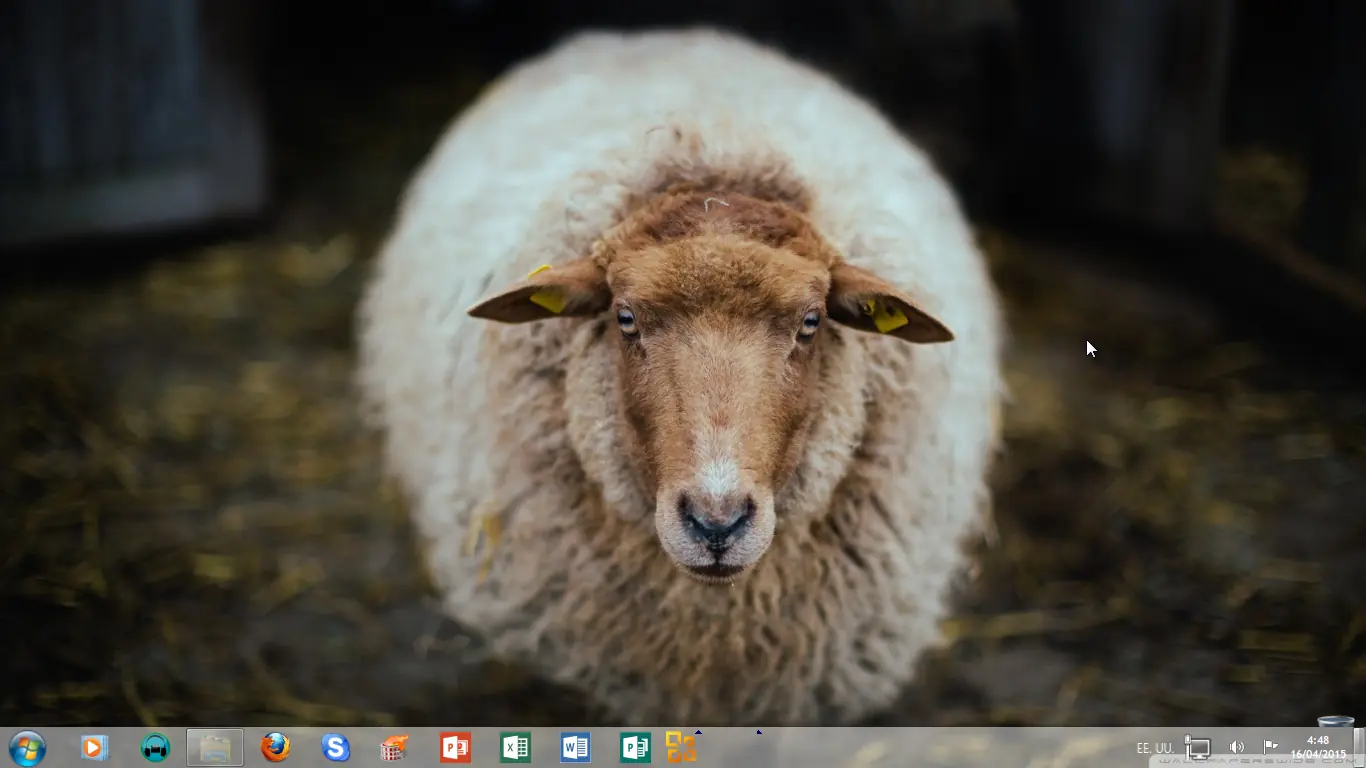Screen dimensions: 1366x768
Task: Select the Recycle Bin desktop icon
Action: 1336,721
